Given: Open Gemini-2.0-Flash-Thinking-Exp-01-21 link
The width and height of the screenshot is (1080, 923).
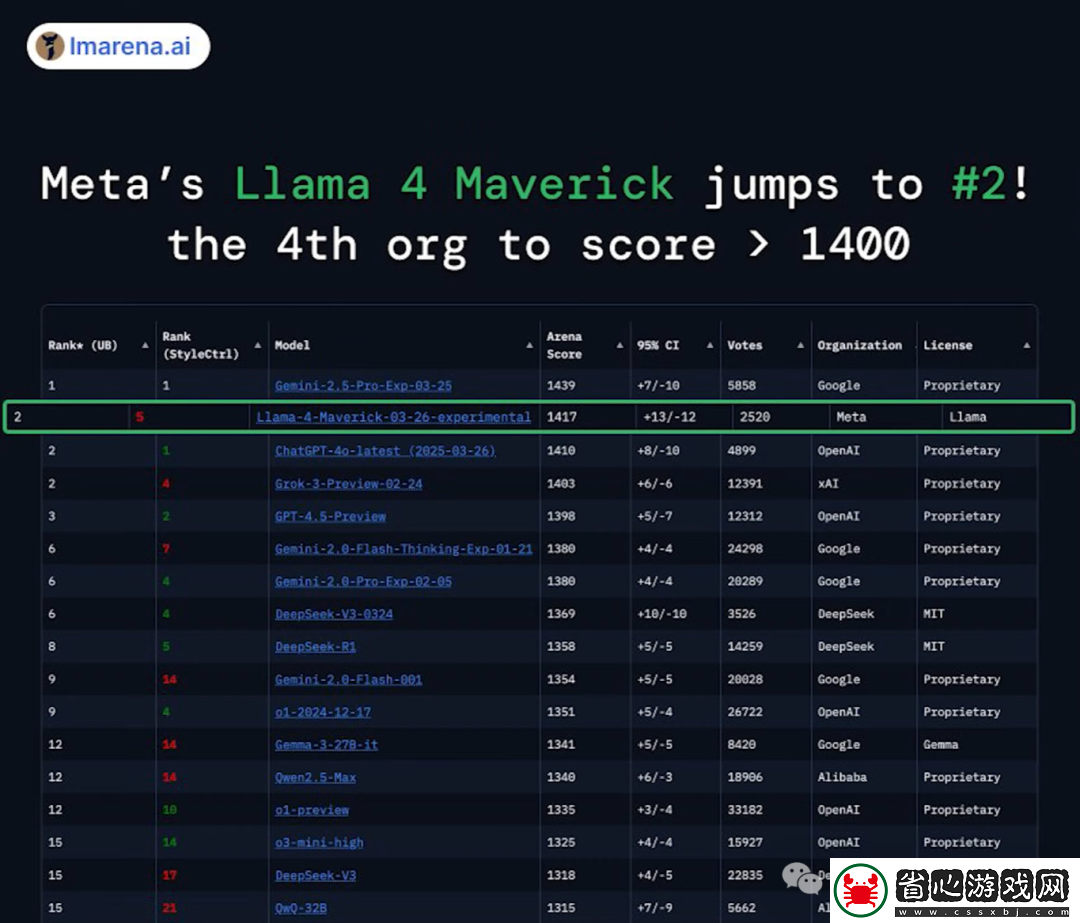Looking at the screenshot, I should click(404, 549).
